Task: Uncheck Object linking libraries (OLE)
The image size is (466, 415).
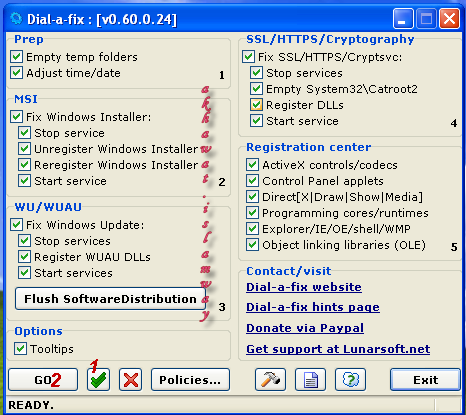Action: click(x=252, y=245)
